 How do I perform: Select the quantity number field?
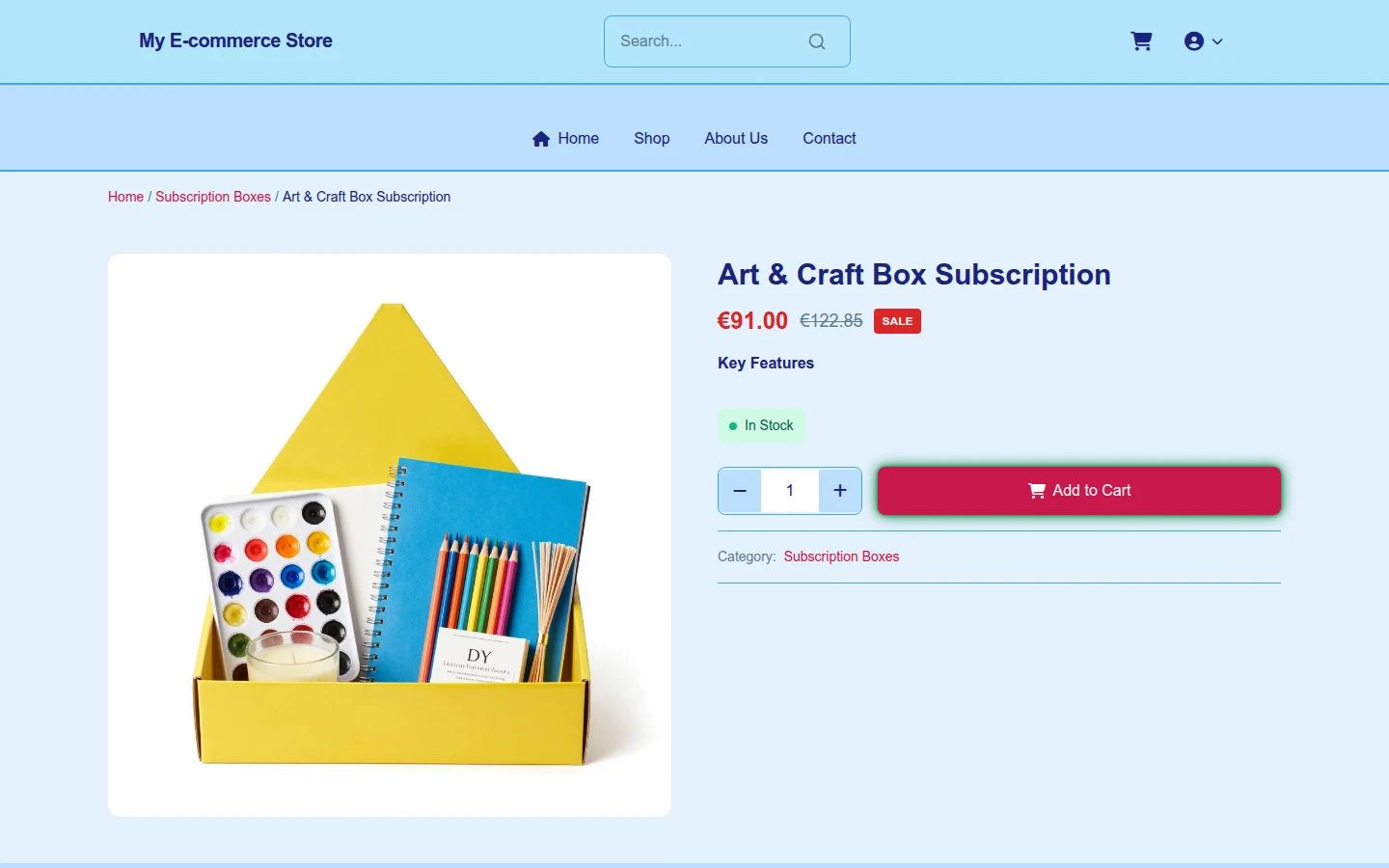pyautogui.click(x=790, y=491)
